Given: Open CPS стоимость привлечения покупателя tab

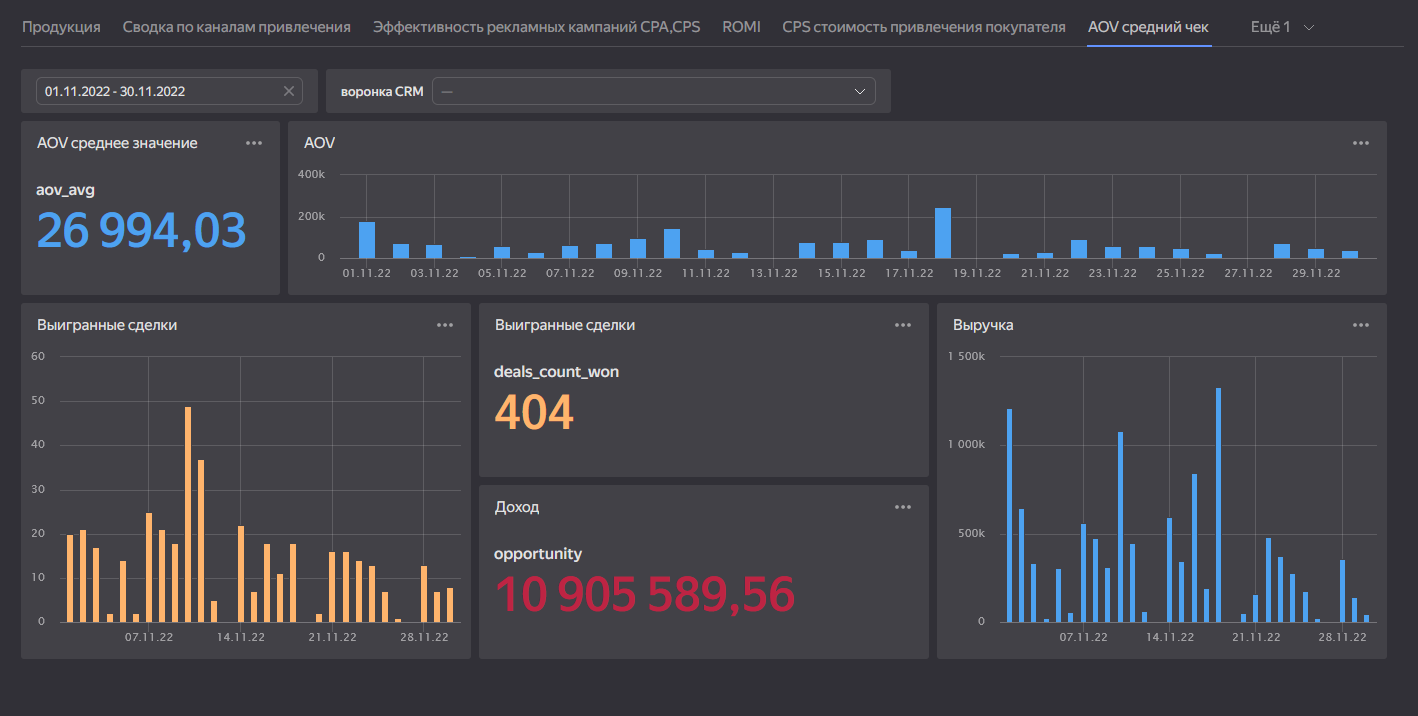Looking at the screenshot, I should pos(923,27).
